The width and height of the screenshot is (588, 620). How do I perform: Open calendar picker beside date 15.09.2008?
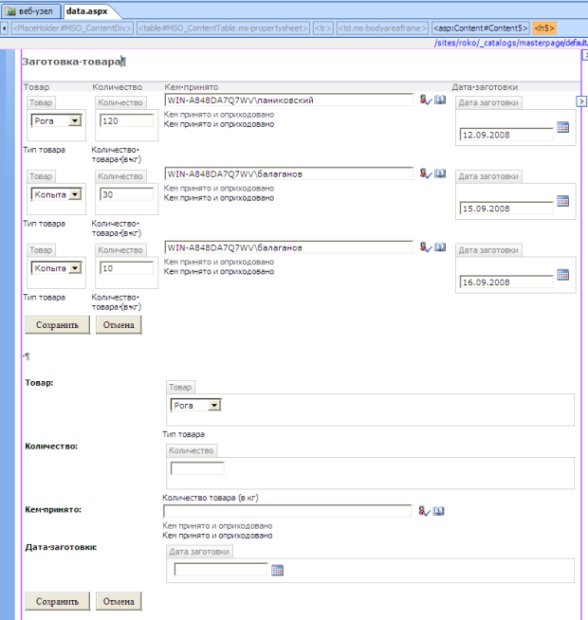[563, 201]
